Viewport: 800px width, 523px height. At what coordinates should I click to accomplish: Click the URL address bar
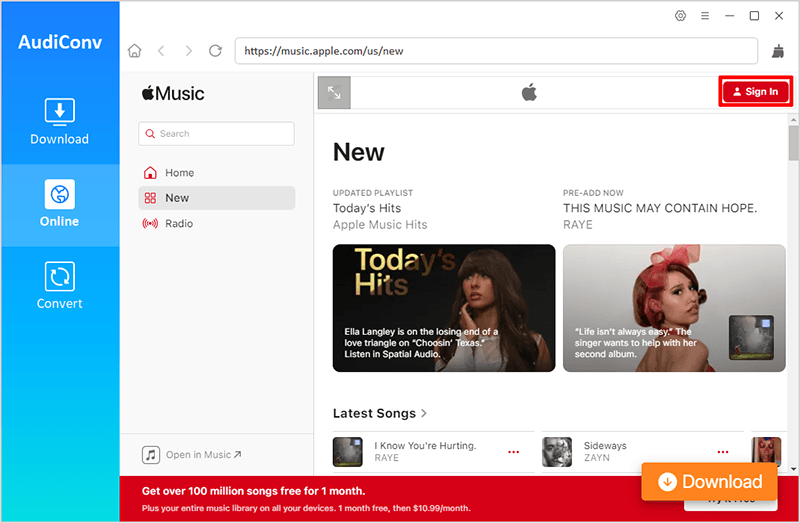[496, 51]
